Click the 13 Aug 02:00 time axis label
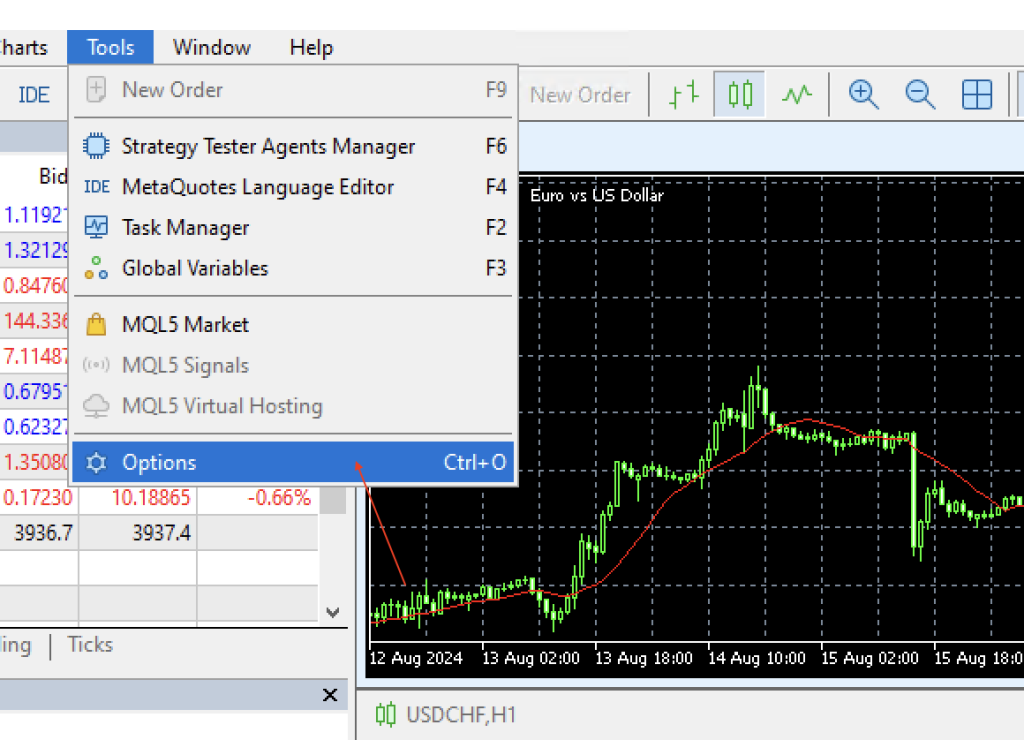The image size is (1024, 740). coord(530,658)
